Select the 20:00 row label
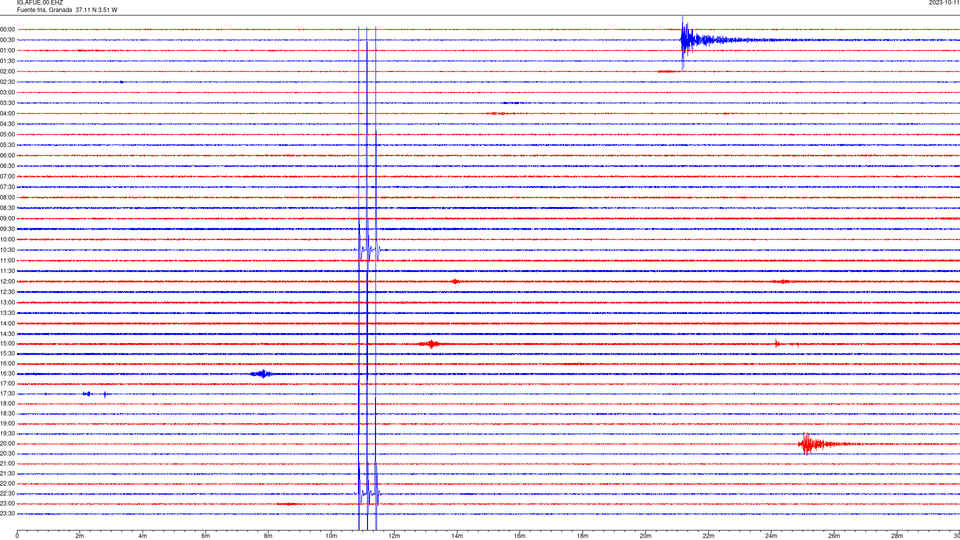This screenshot has width=960, height=540. pos(7,443)
